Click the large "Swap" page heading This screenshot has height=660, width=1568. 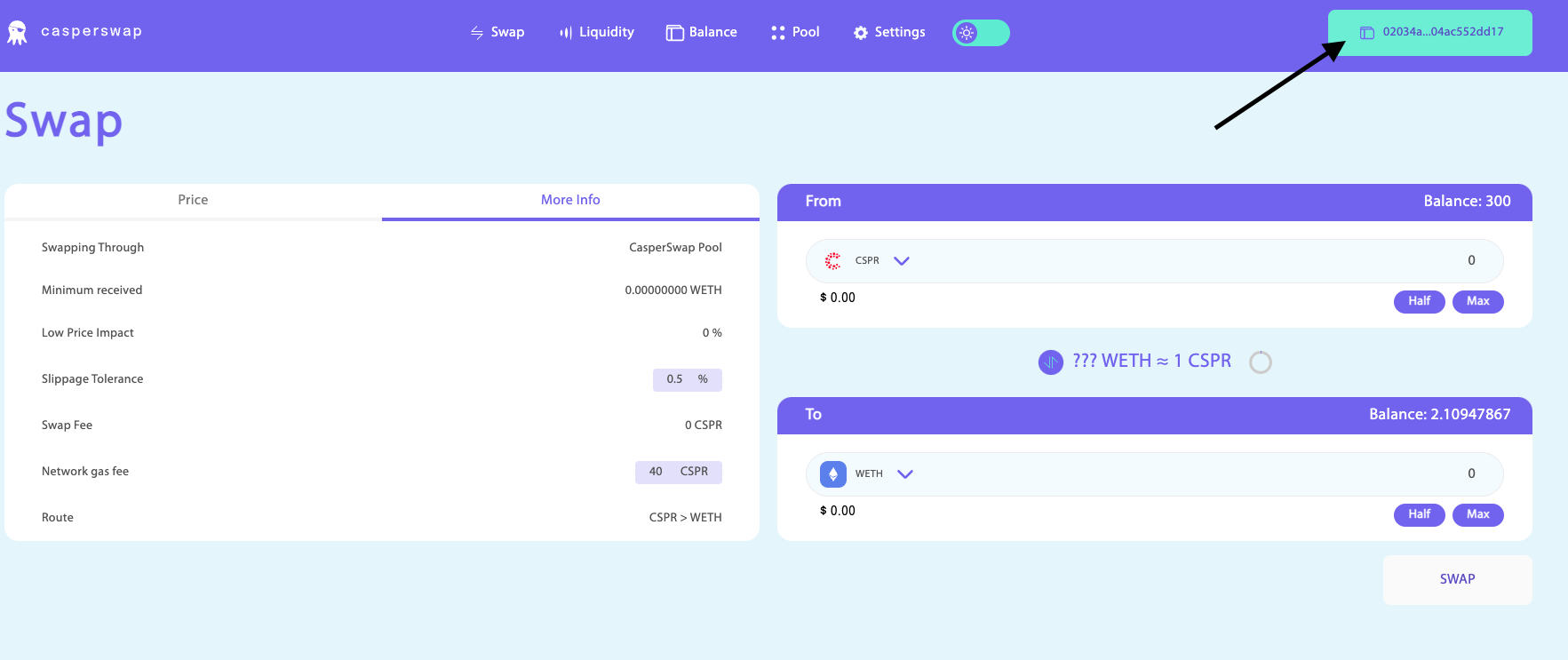[x=64, y=122]
